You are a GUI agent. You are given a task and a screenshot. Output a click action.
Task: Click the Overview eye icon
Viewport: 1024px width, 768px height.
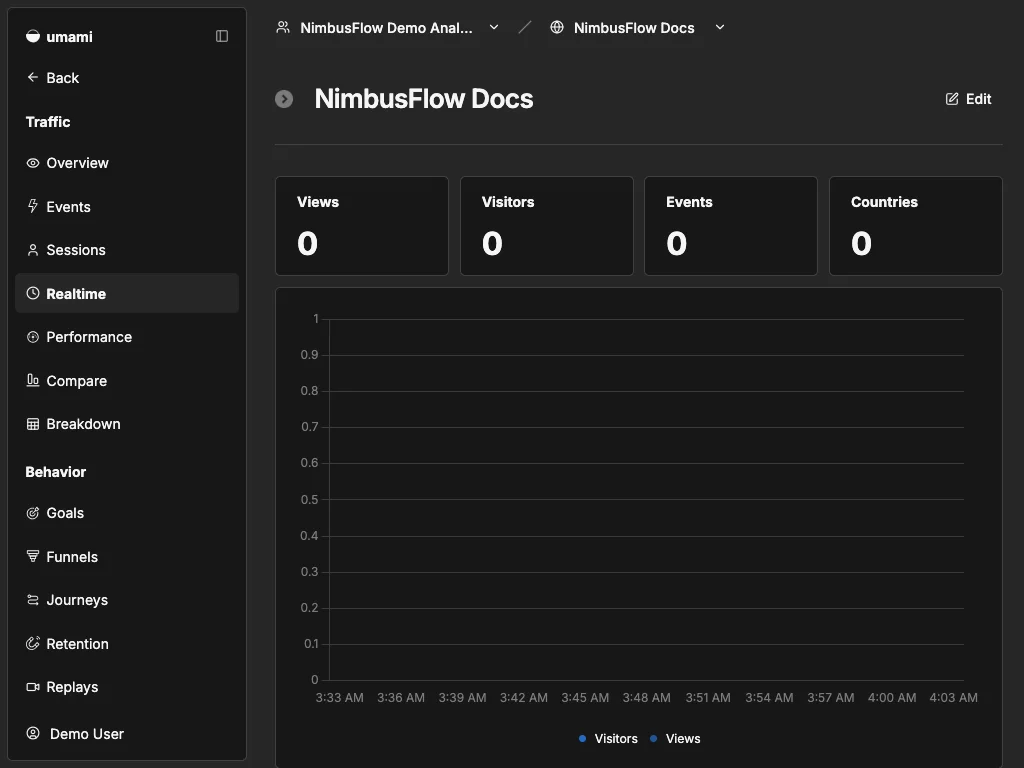pyautogui.click(x=33, y=163)
